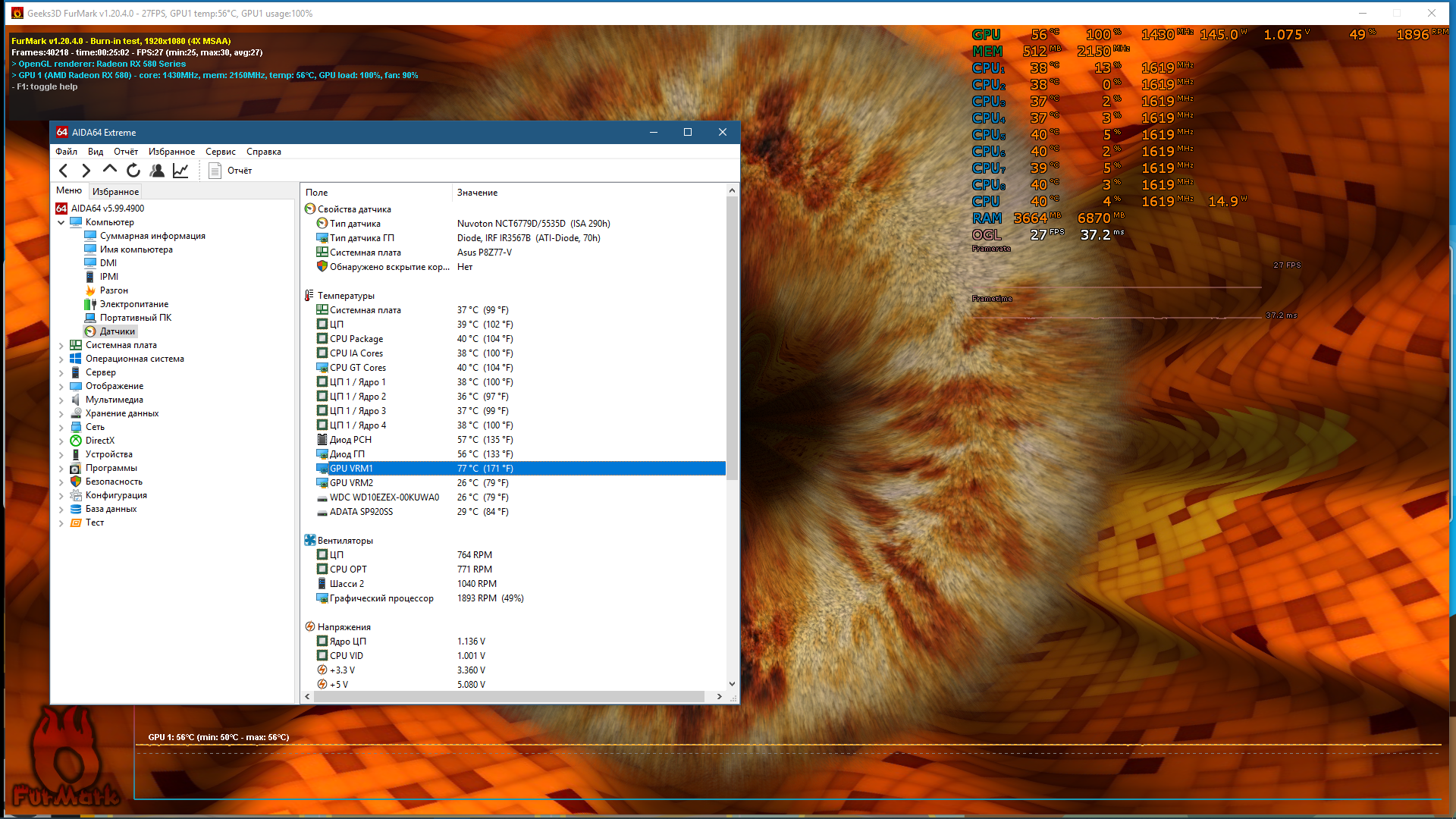1456x819 pixels.
Task: Expand the Хранение данных tree node
Action: point(61,413)
